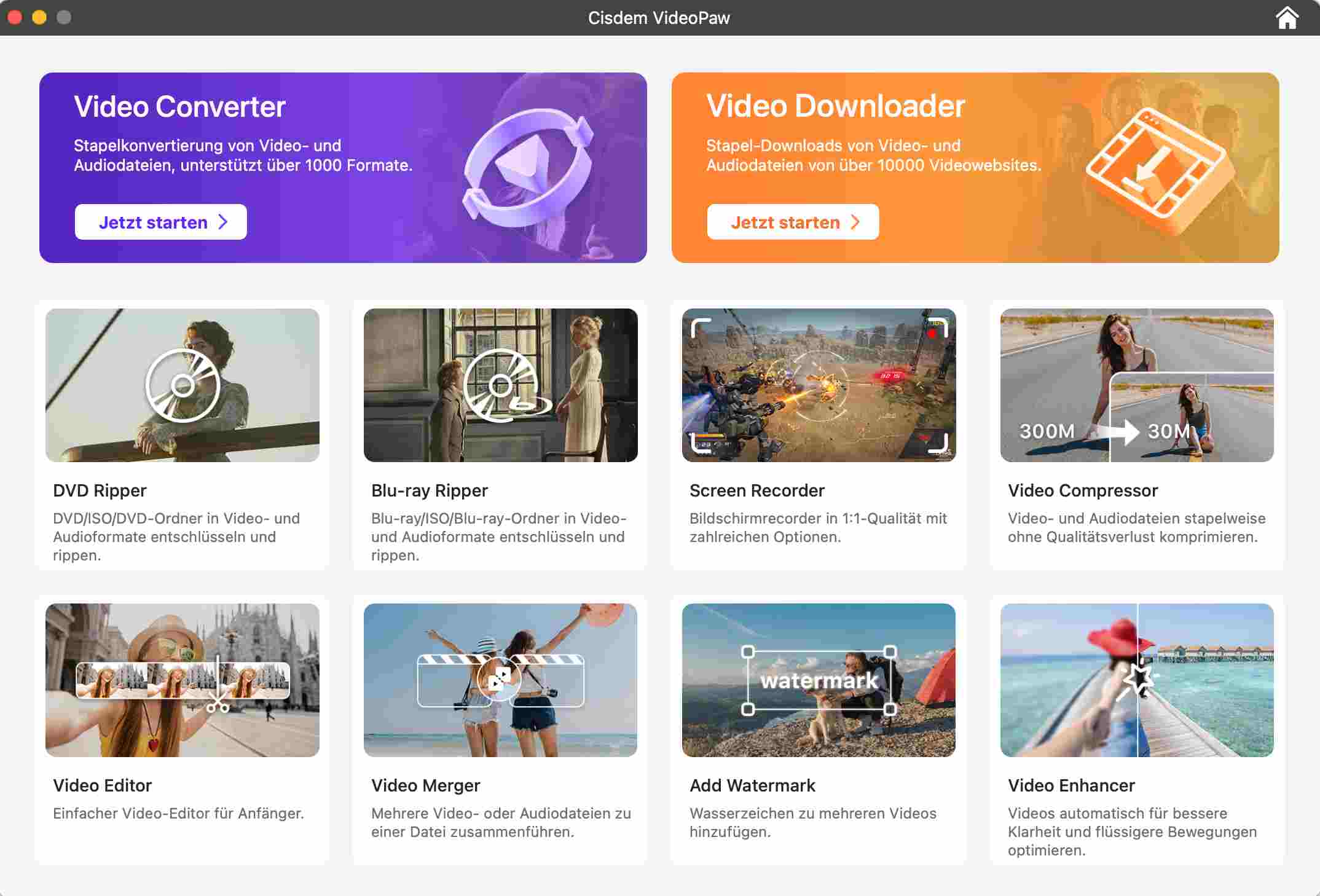Viewport: 1320px width, 896px height.
Task: Select the Video Downloader banner card
Action: pos(976,167)
